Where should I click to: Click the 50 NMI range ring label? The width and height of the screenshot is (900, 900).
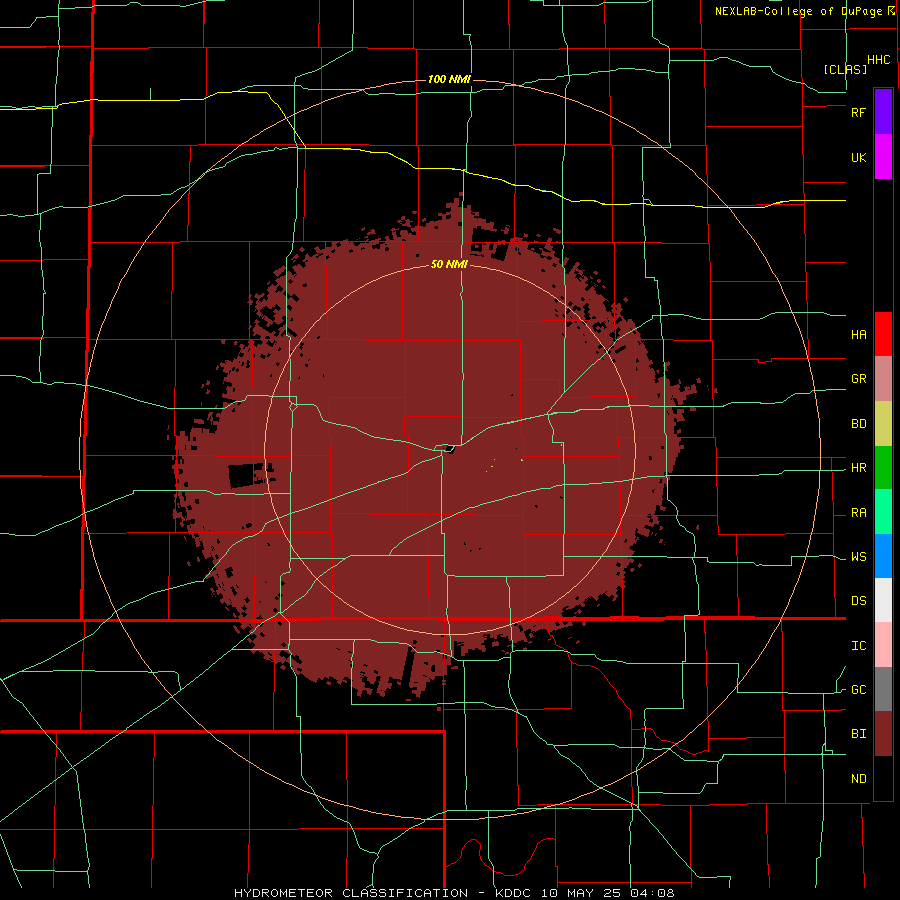click(x=449, y=264)
